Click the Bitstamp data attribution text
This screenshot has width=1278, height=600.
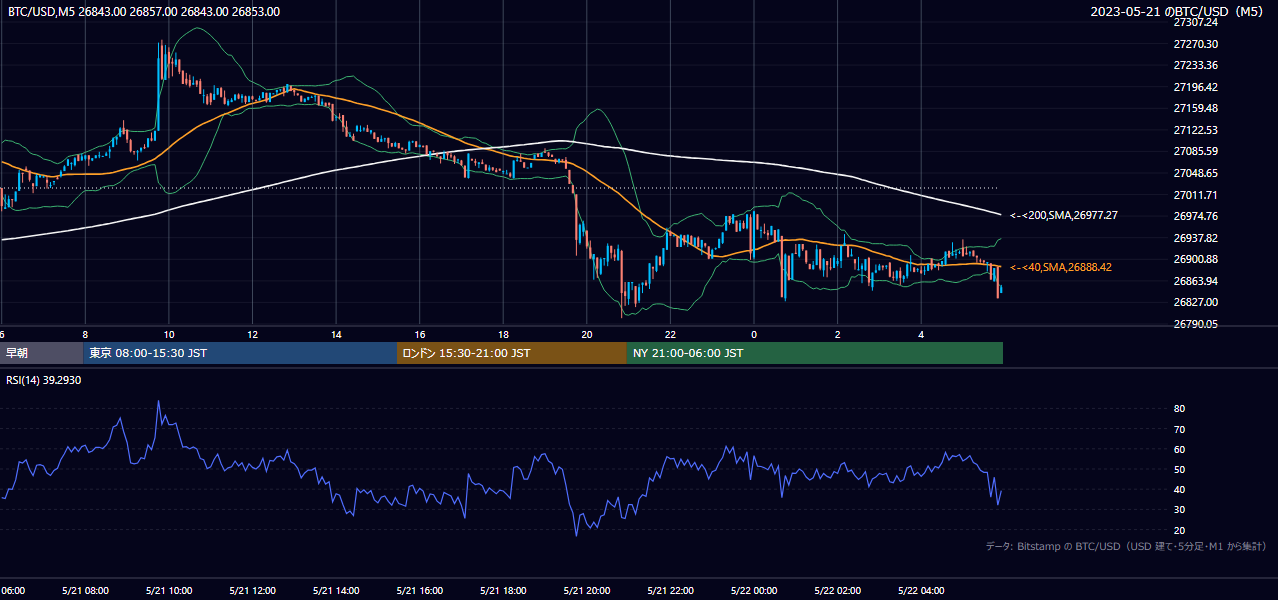tap(1126, 546)
